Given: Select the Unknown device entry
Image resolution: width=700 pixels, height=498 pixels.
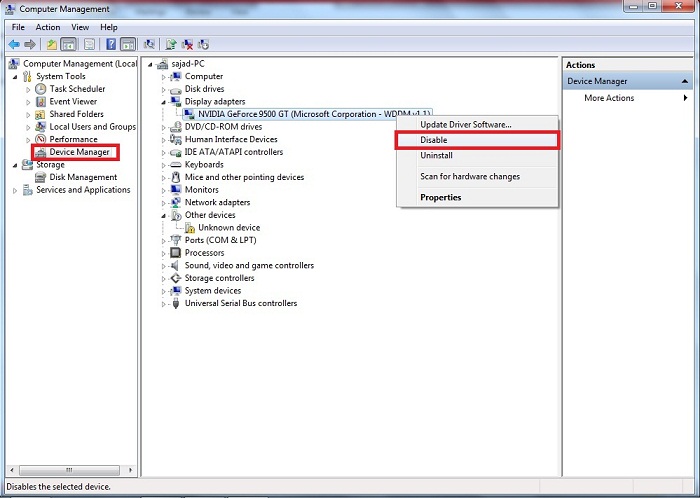Looking at the screenshot, I should coord(229,228).
